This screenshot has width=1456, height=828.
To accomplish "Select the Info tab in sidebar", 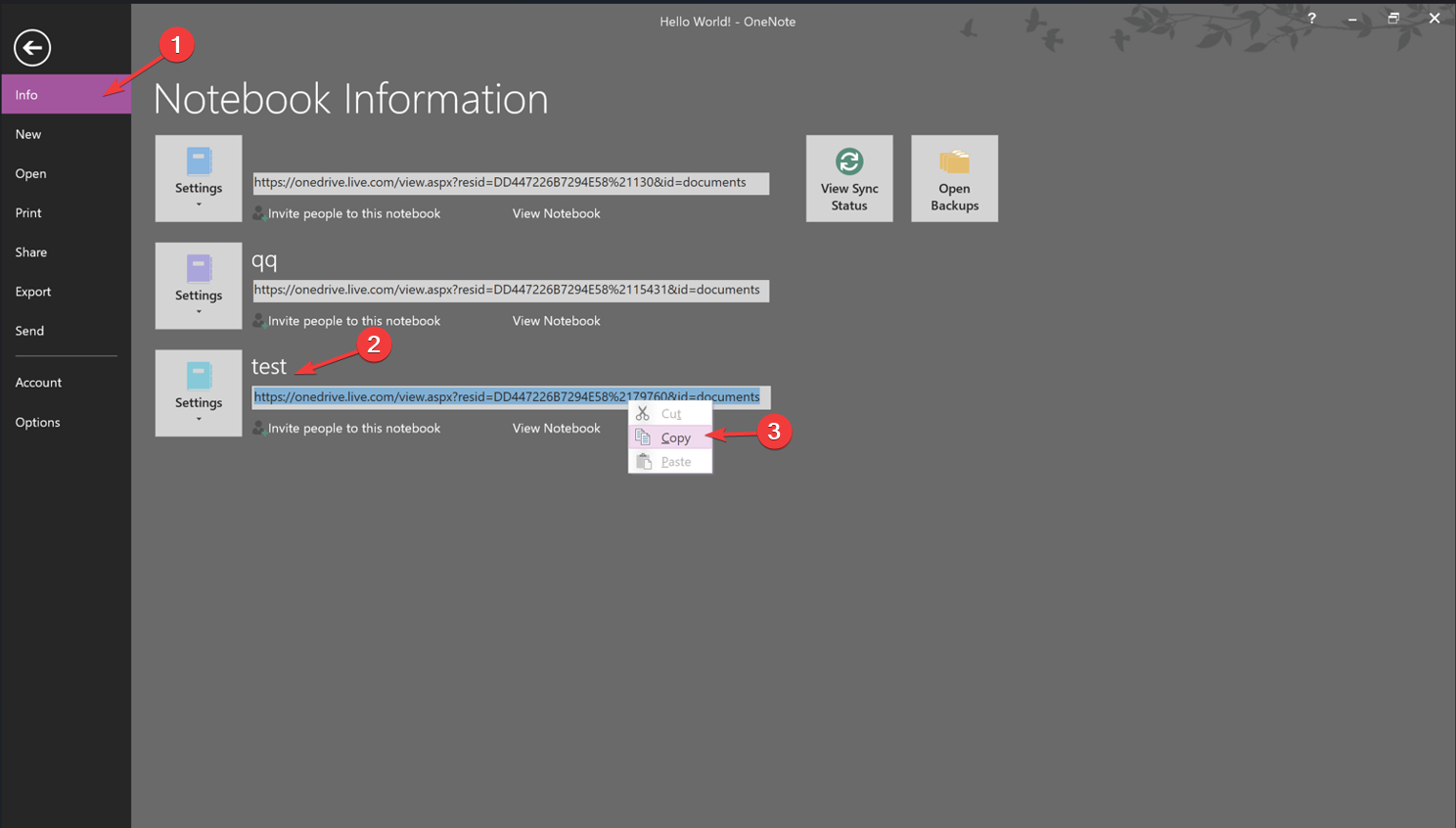I will (66, 95).
